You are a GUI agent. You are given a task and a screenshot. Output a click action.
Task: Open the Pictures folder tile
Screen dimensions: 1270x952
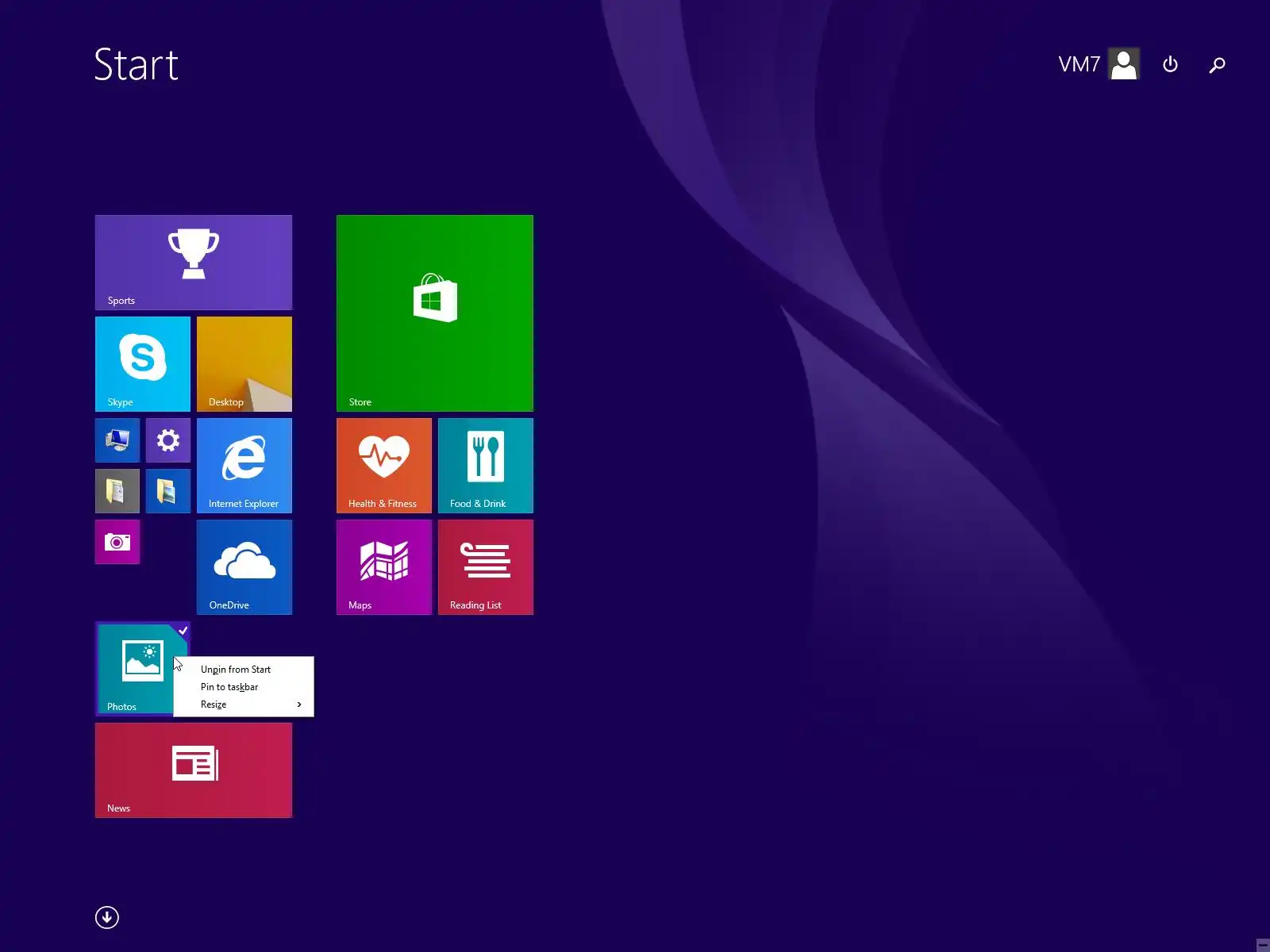(168, 490)
